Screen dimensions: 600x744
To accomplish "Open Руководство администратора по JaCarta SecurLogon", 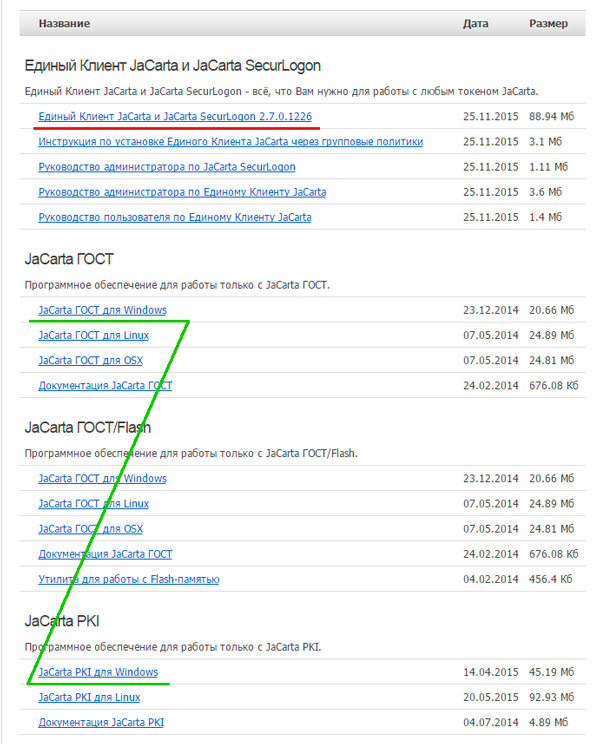I will [x=167, y=167].
